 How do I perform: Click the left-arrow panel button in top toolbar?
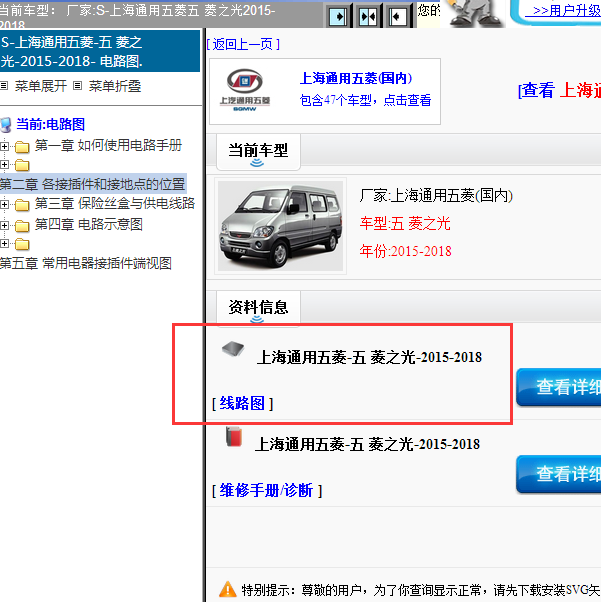coord(398,16)
